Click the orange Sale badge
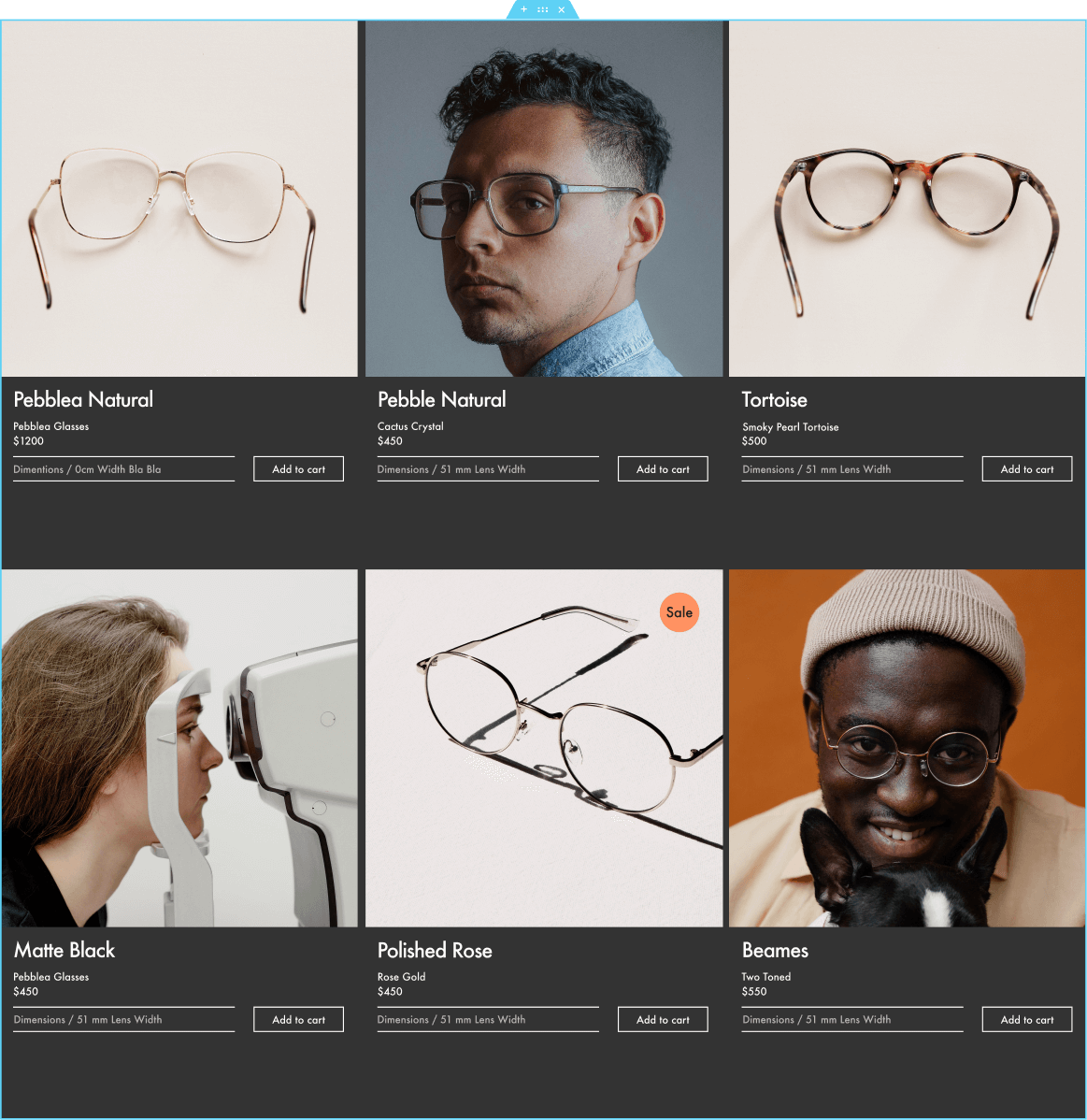 [x=679, y=612]
